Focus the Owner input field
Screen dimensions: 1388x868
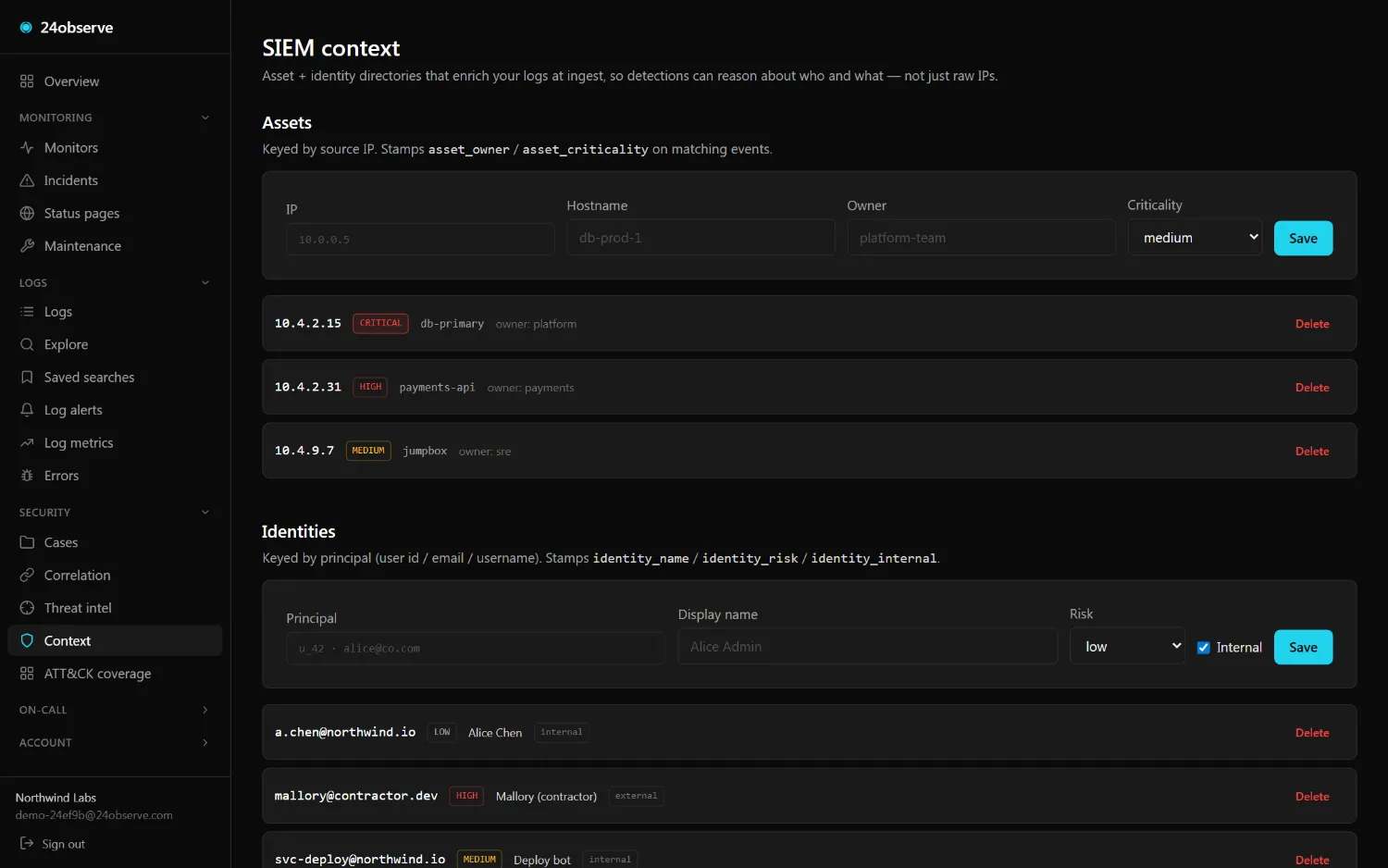pos(981,238)
